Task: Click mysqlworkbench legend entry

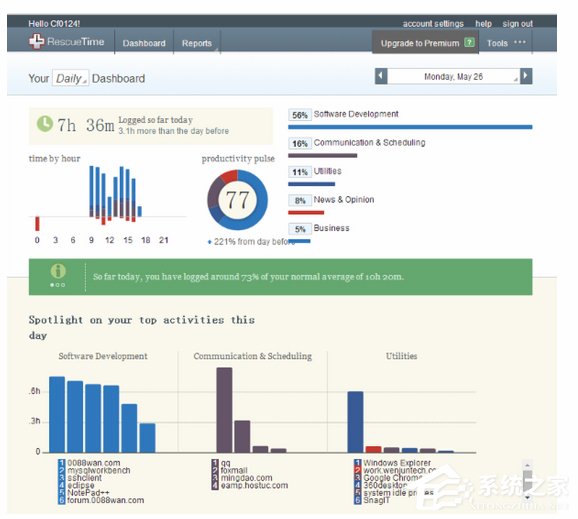Action: (x=98, y=470)
